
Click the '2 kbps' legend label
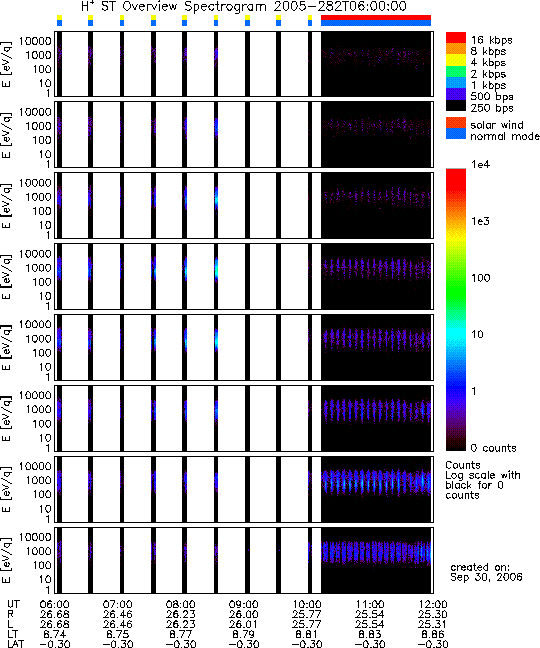pyautogui.click(x=488, y=74)
